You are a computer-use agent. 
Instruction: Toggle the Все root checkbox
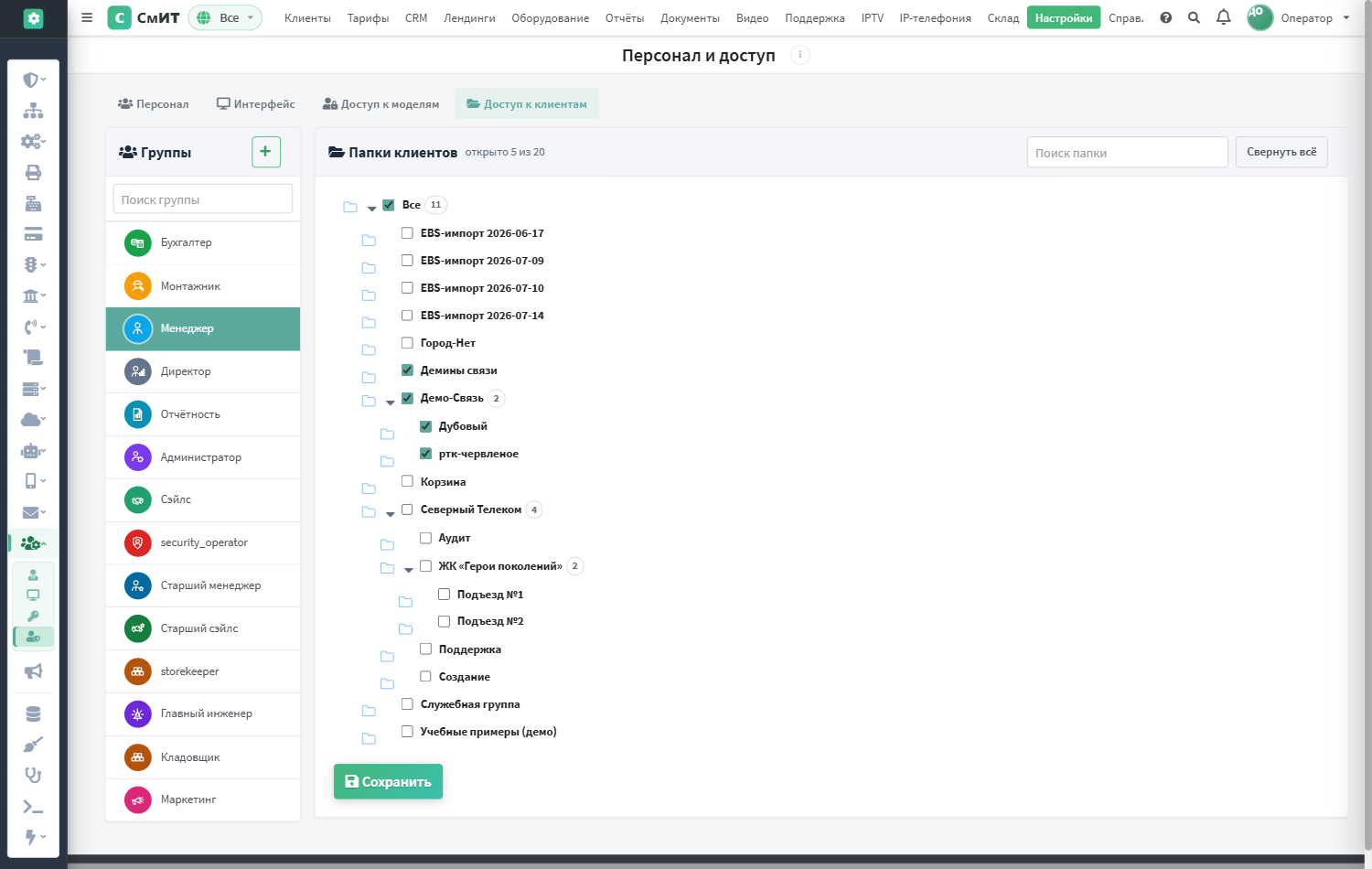click(x=389, y=205)
